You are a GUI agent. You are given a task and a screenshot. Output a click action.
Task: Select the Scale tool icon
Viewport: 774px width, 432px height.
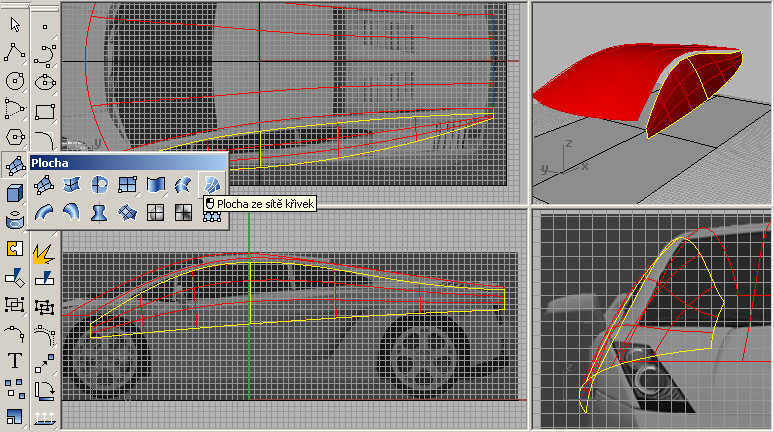(x=15, y=416)
